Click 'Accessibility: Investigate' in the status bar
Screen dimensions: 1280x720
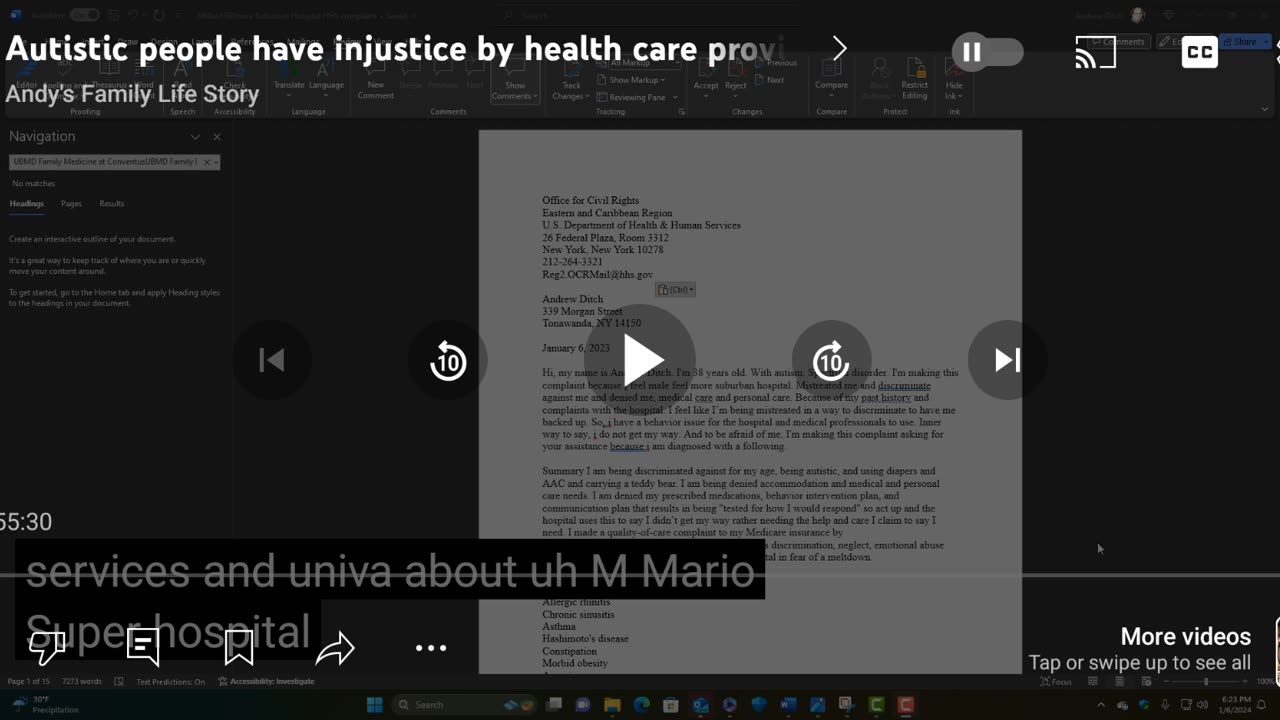click(266, 681)
